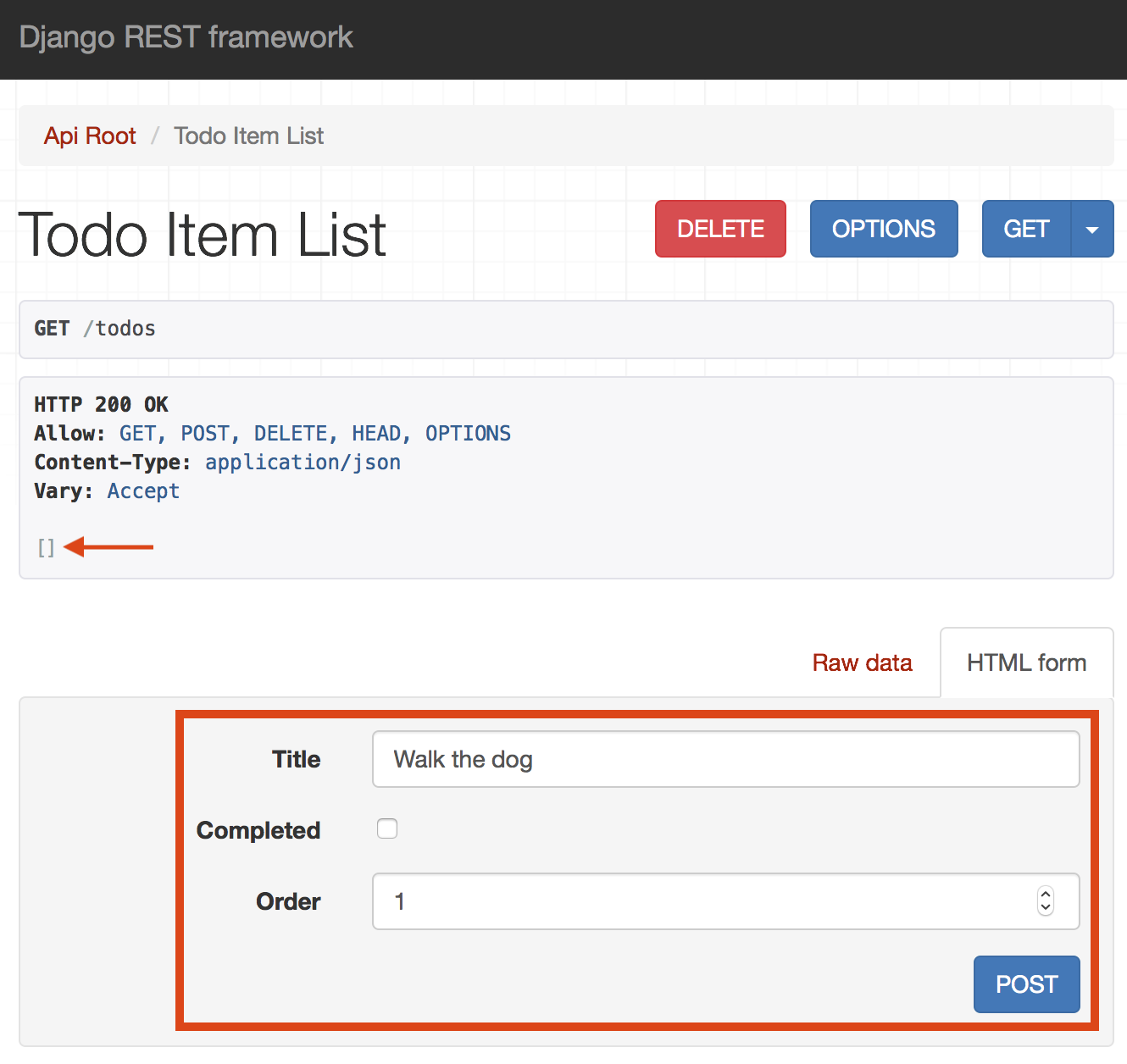
Task: Click the red DELETE button
Action: tap(720, 229)
